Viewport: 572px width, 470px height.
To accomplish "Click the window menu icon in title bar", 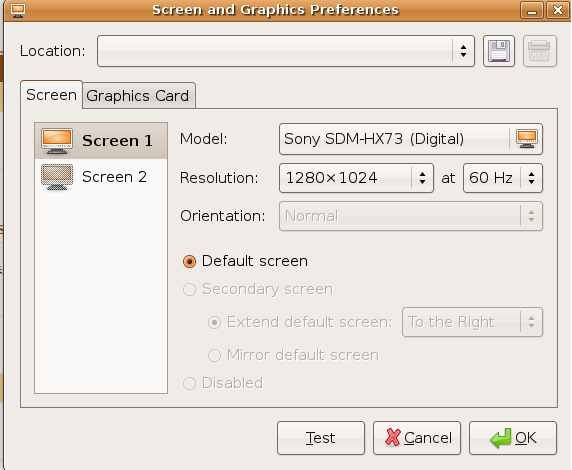I will tap(18, 10).
